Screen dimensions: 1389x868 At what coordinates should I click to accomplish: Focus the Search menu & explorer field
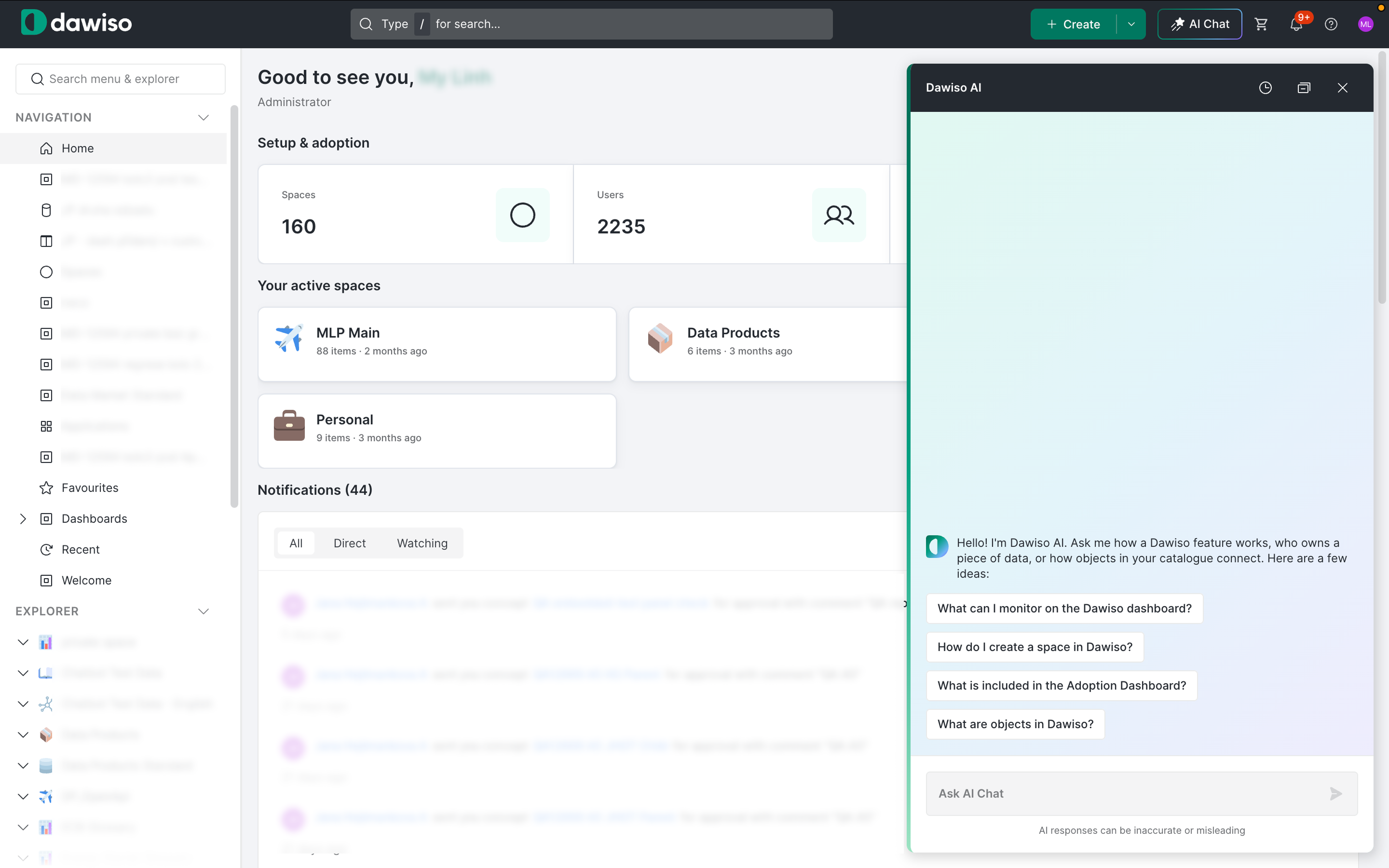(x=121, y=79)
